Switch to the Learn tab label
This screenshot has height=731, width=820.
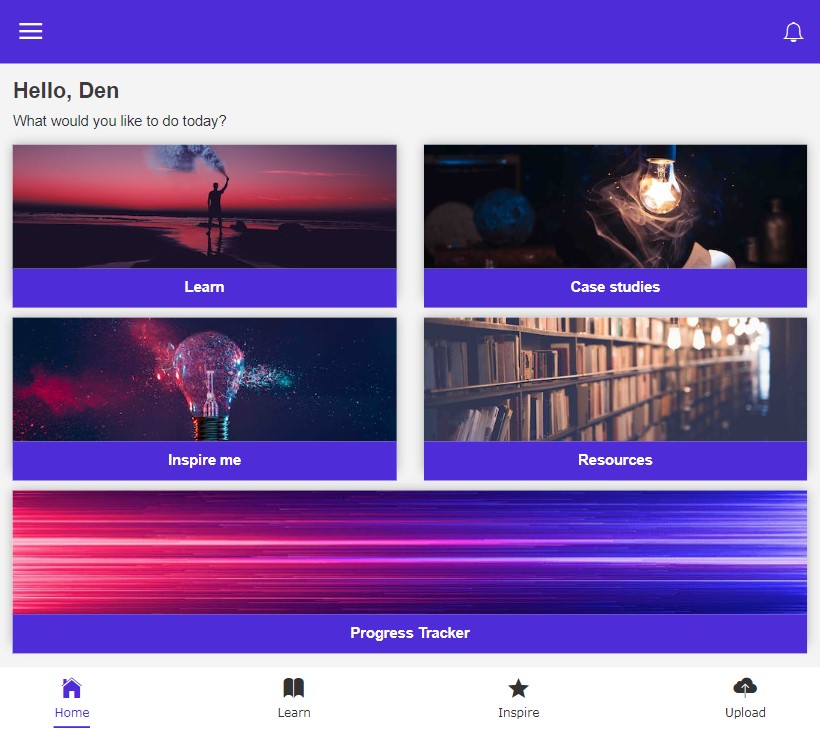(x=294, y=713)
